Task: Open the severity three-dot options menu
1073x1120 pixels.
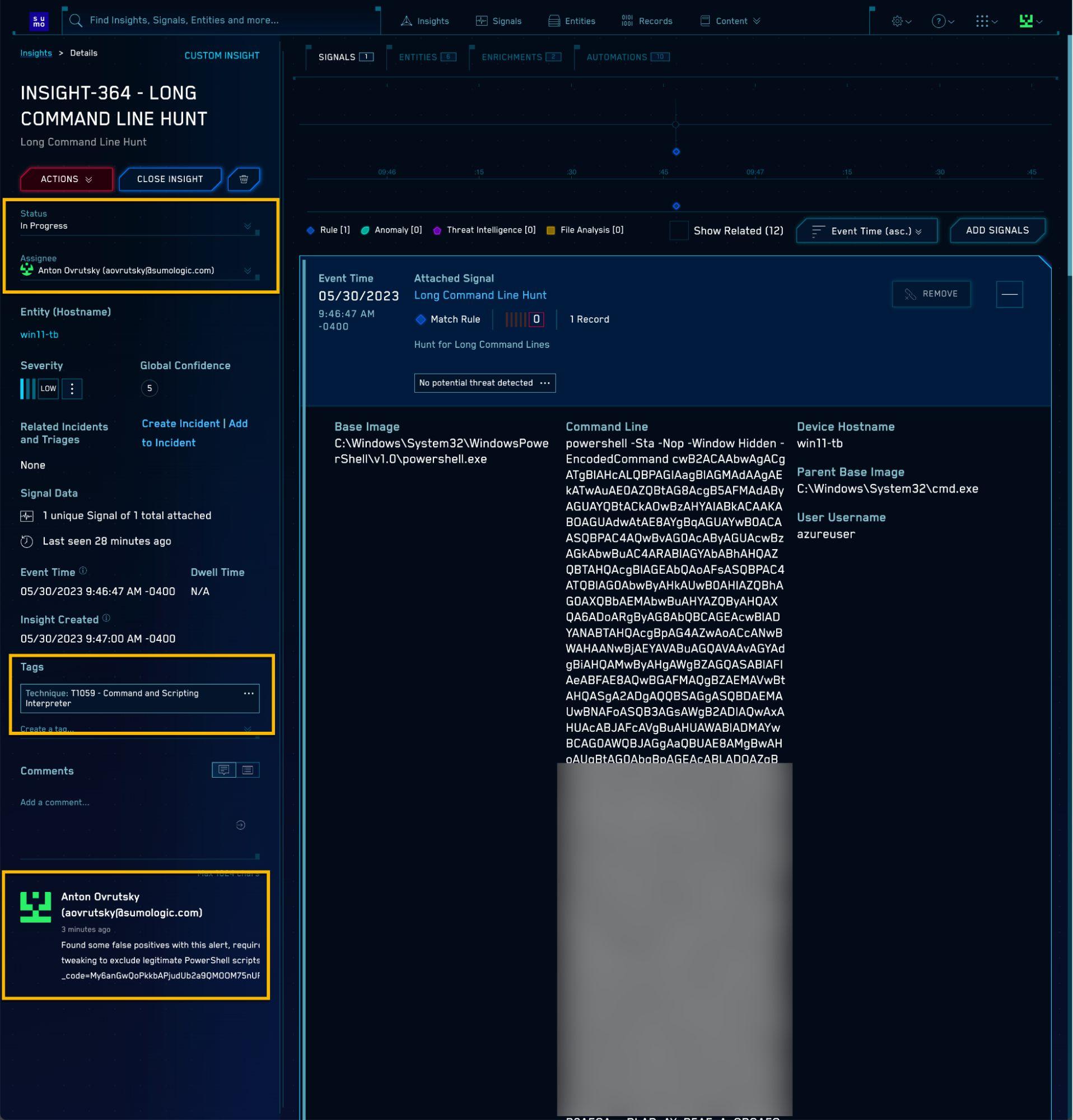Action: [72, 389]
